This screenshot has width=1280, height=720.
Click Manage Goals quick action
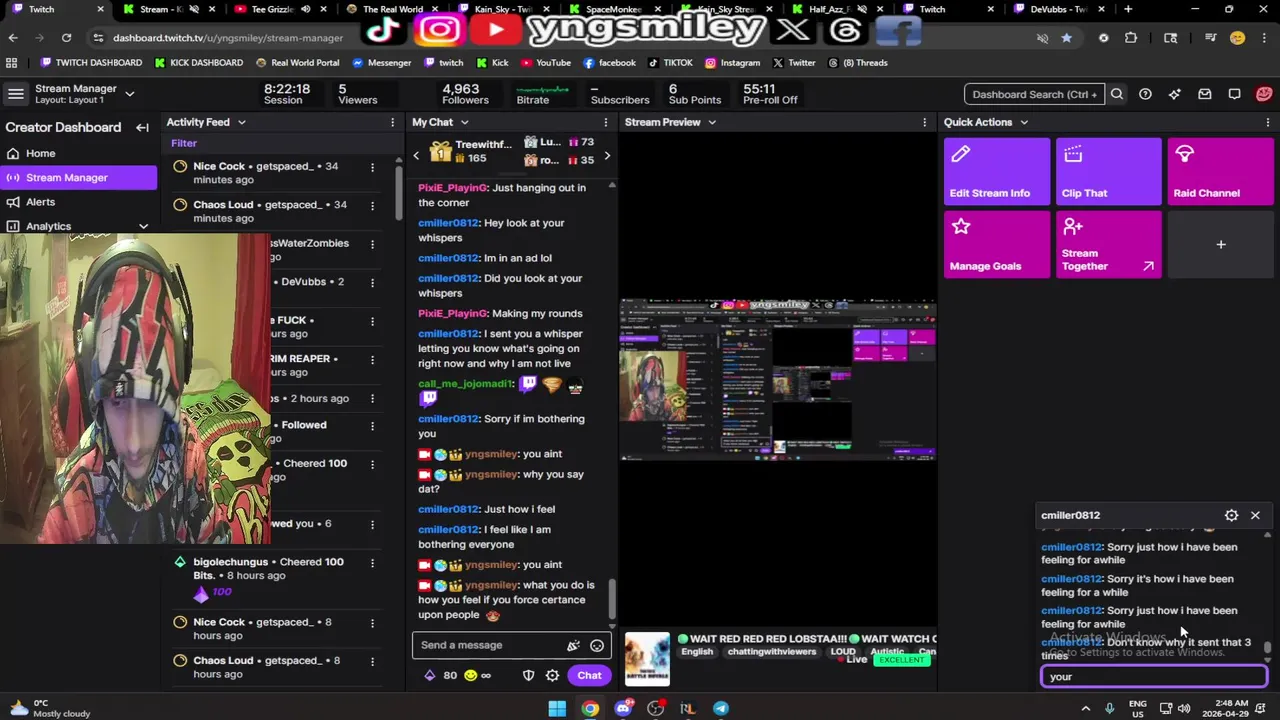coord(997,245)
